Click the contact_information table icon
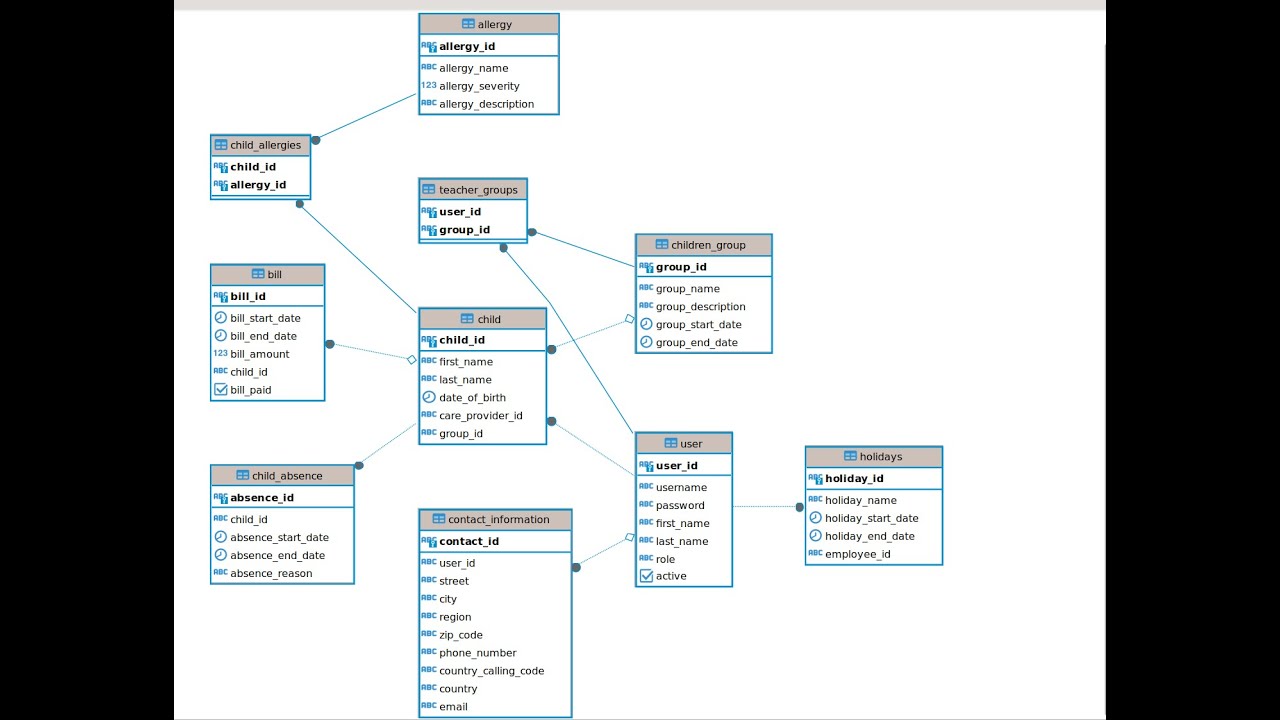Viewport: 1280px width, 720px height. (439, 520)
